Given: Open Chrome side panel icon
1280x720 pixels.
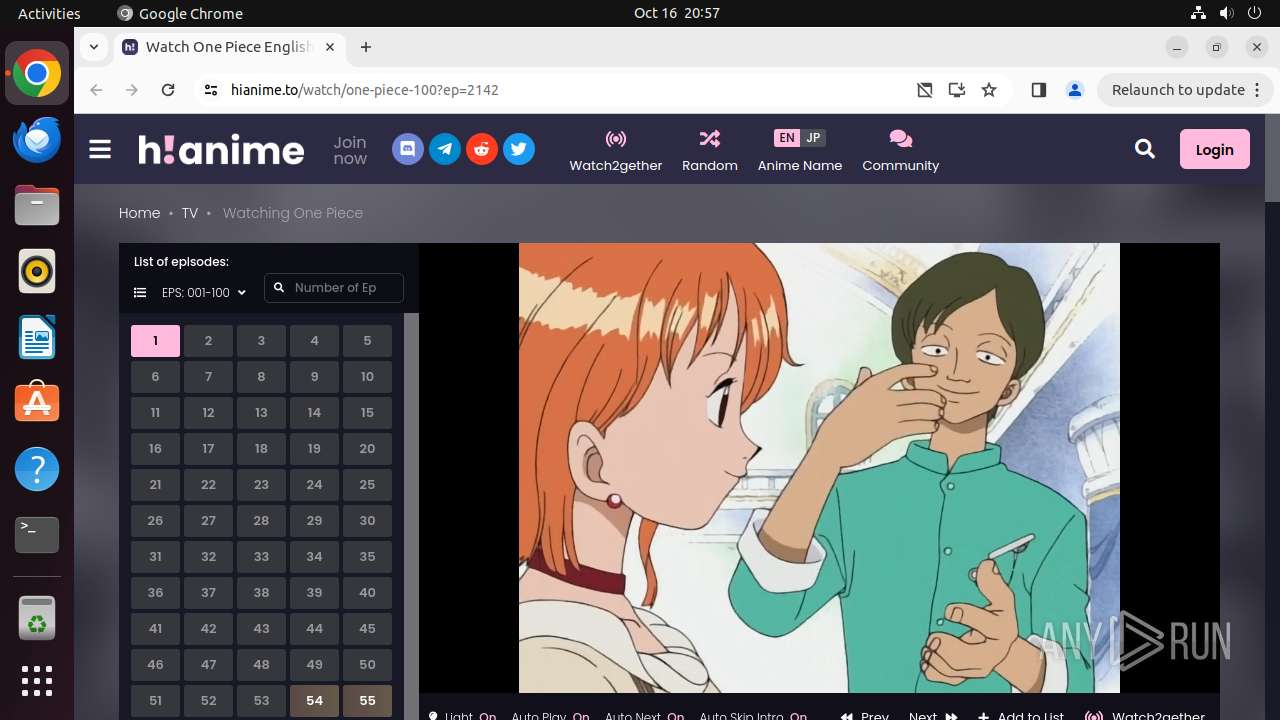Looking at the screenshot, I should (x=1038, y=90).
